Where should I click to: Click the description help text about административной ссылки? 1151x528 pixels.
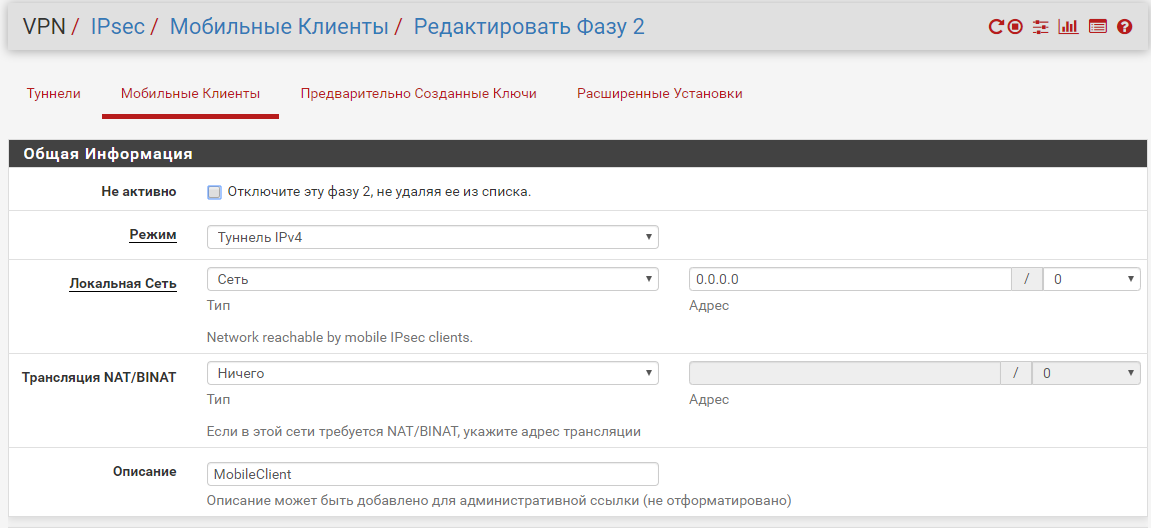[x=499, y=501]
